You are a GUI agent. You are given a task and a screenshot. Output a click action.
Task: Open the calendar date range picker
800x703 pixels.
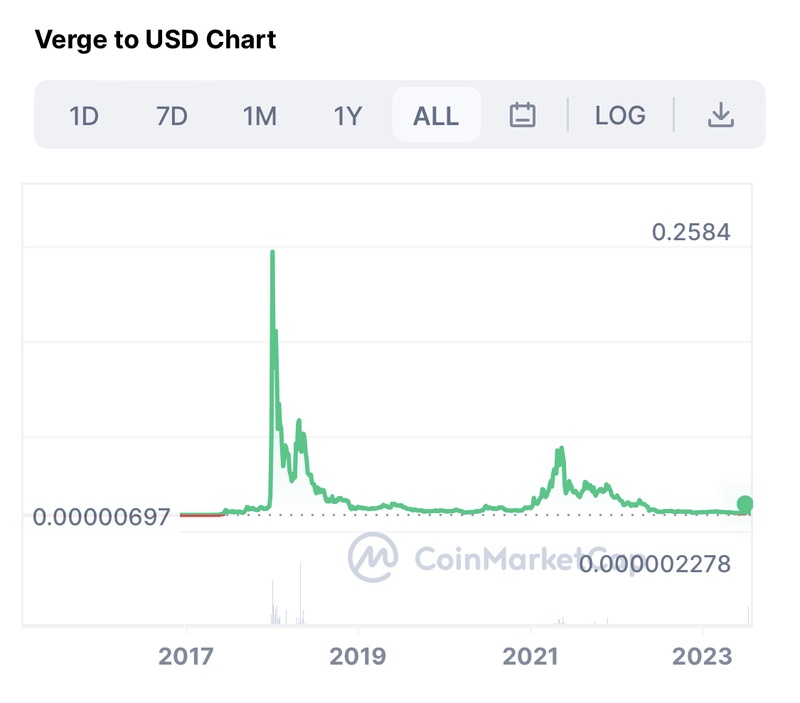523,115
